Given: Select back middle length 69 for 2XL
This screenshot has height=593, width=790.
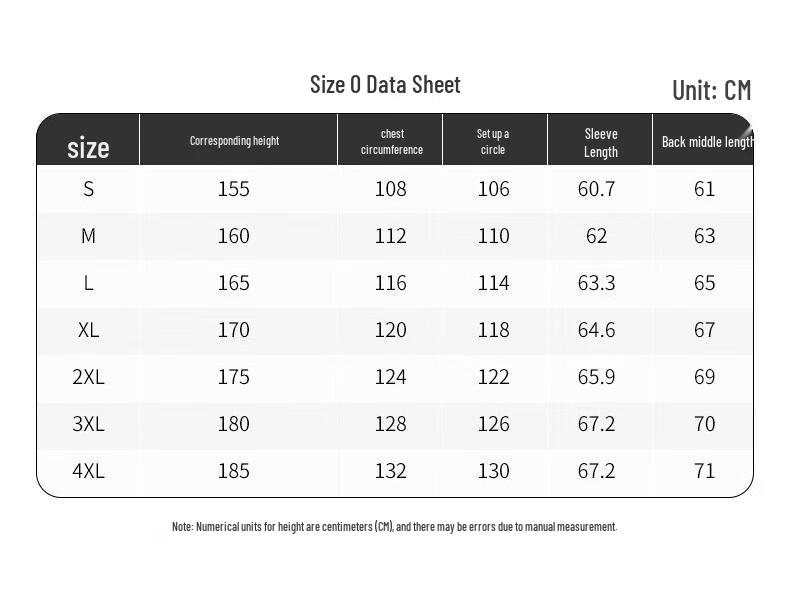Looking at the screenshot, I should pyautogui.click(x=705, y=377).
